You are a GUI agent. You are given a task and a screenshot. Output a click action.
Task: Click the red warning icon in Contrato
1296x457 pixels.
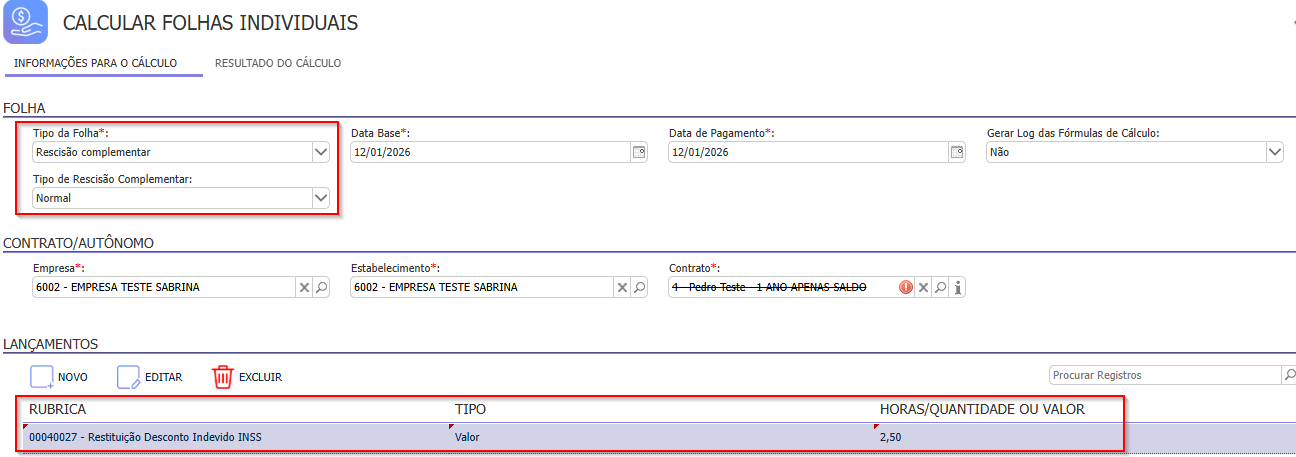click(x=906, y=287)
